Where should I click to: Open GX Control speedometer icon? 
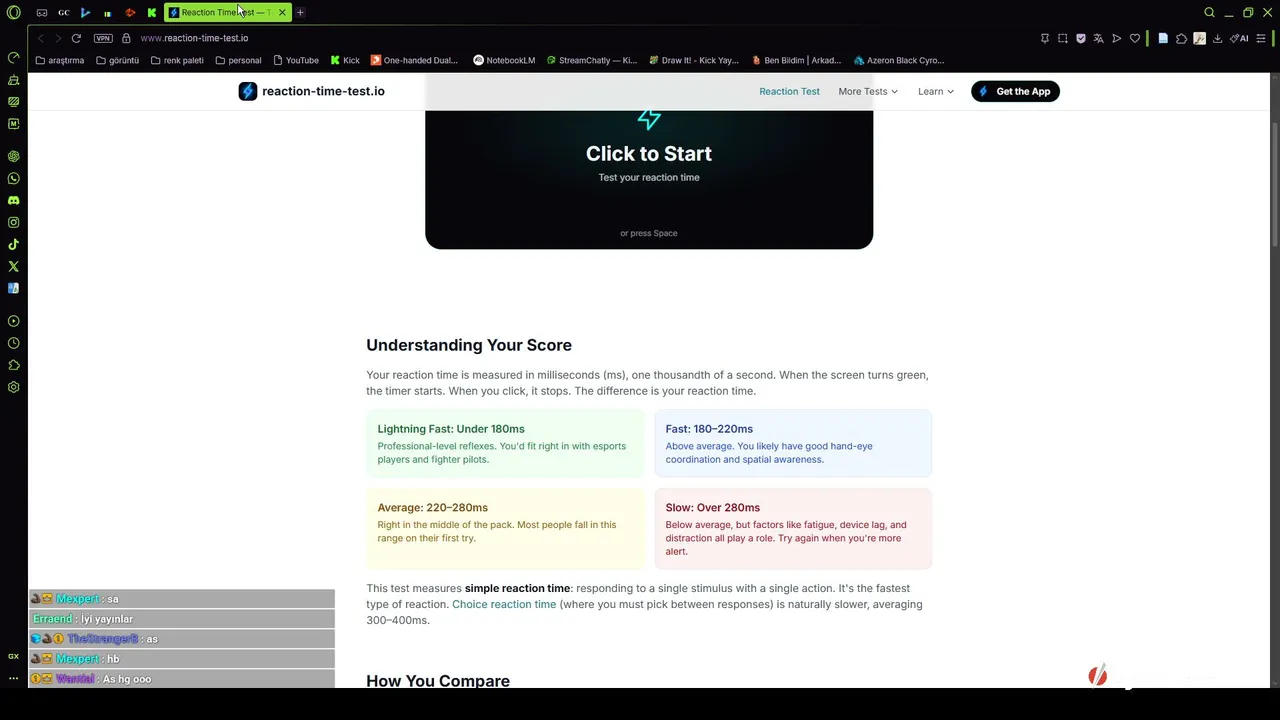coord(13,57)
